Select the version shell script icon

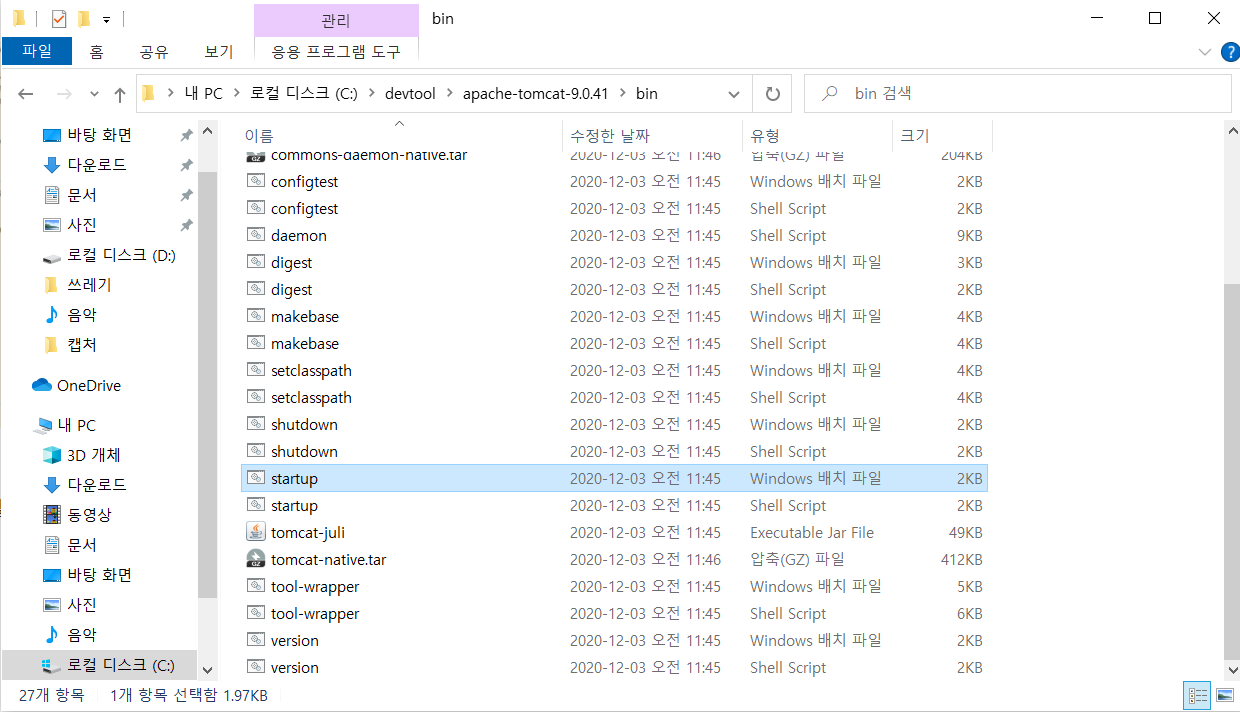(256, 667)
